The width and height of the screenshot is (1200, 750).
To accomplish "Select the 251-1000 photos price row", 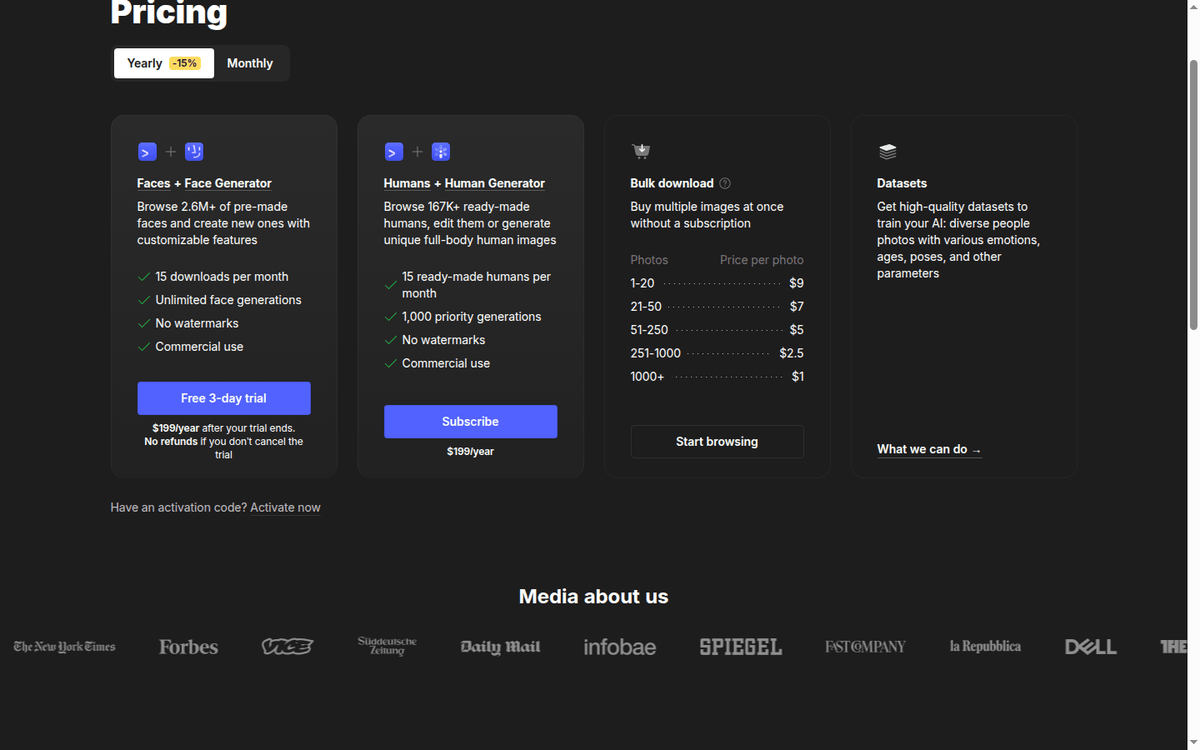I will [717, 353].
